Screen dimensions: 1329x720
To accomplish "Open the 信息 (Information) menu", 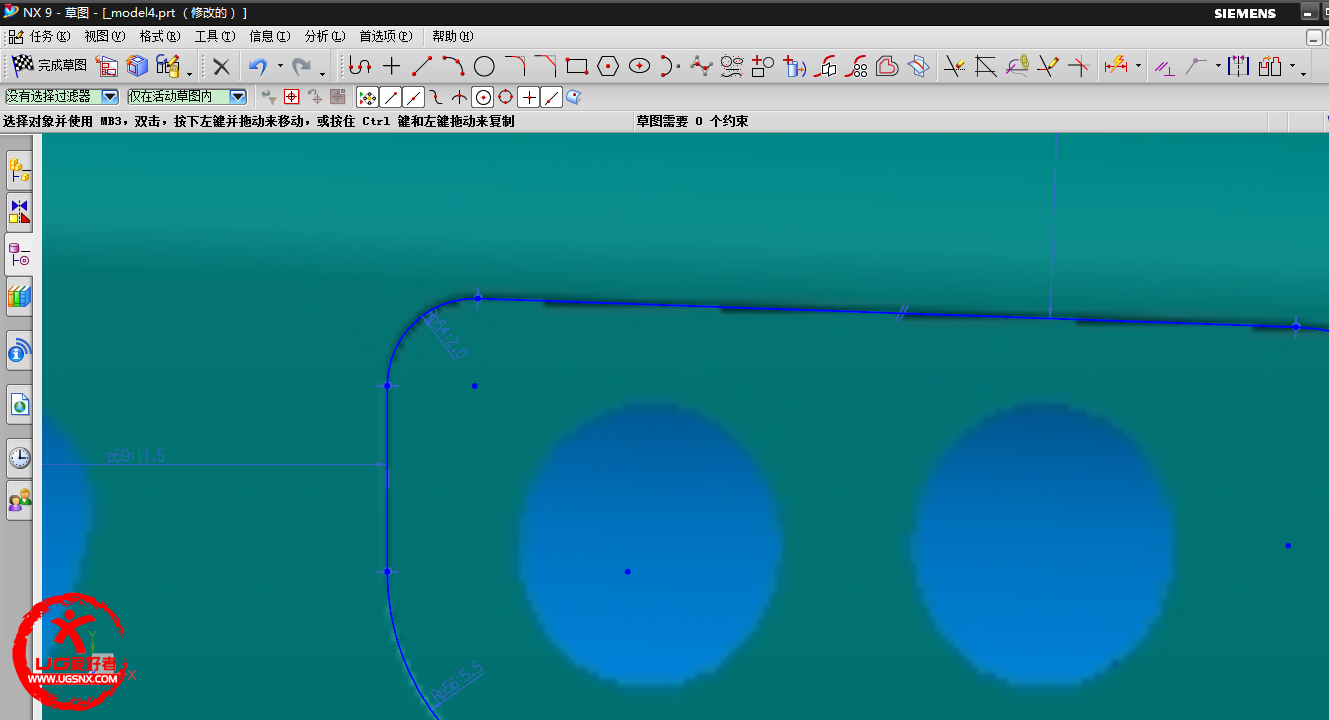I will point(269,36).
